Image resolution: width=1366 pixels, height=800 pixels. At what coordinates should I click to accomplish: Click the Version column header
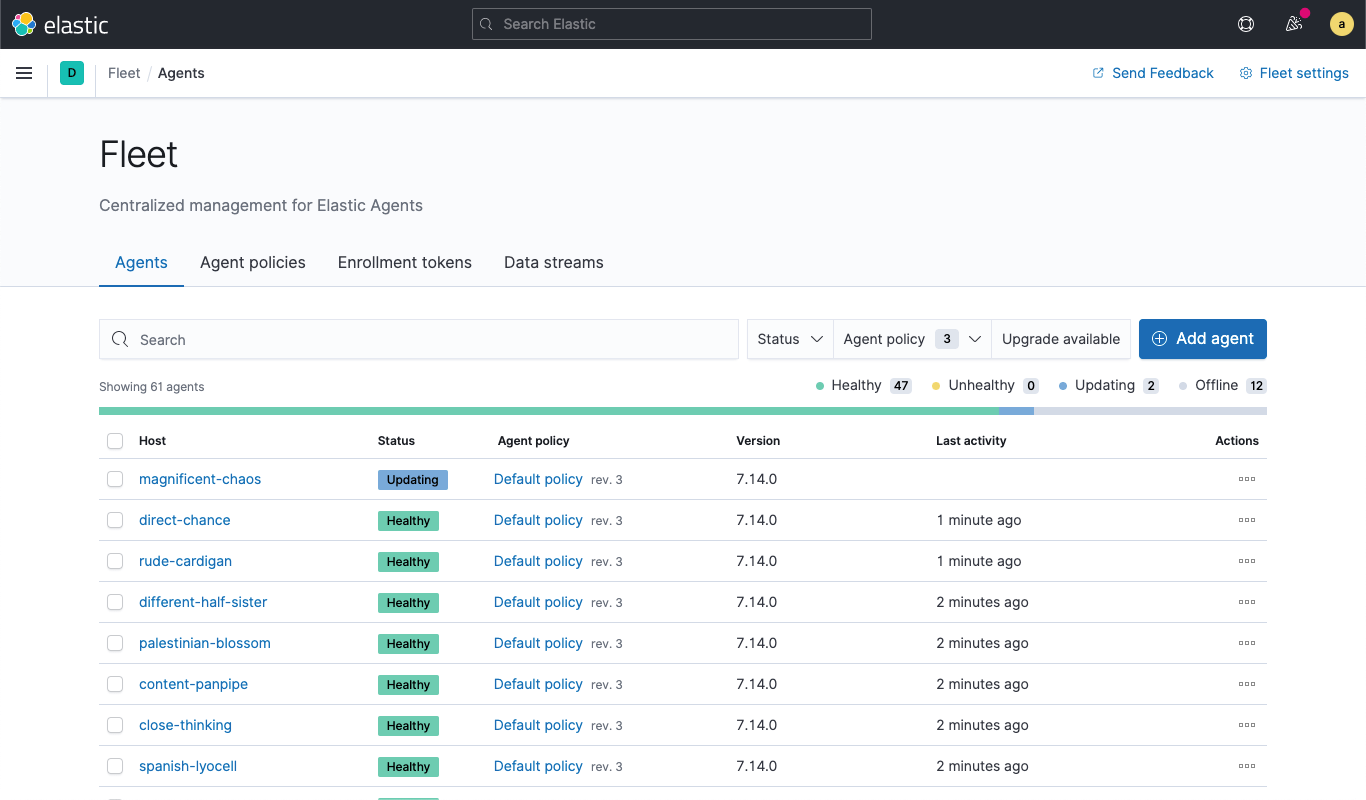click(758, 441)
